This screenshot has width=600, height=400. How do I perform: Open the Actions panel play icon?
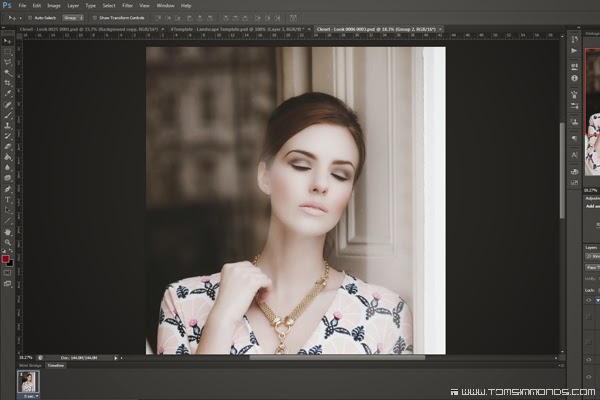point(574,51)
